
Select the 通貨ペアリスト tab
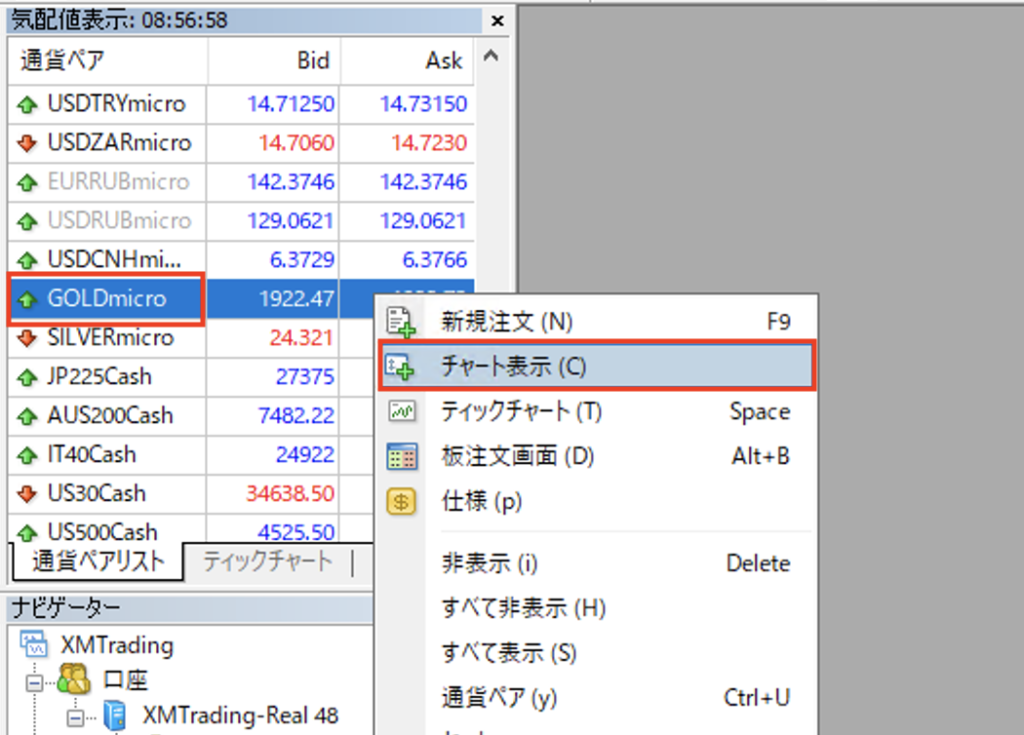pyautogui.click(x=97, y=561)
